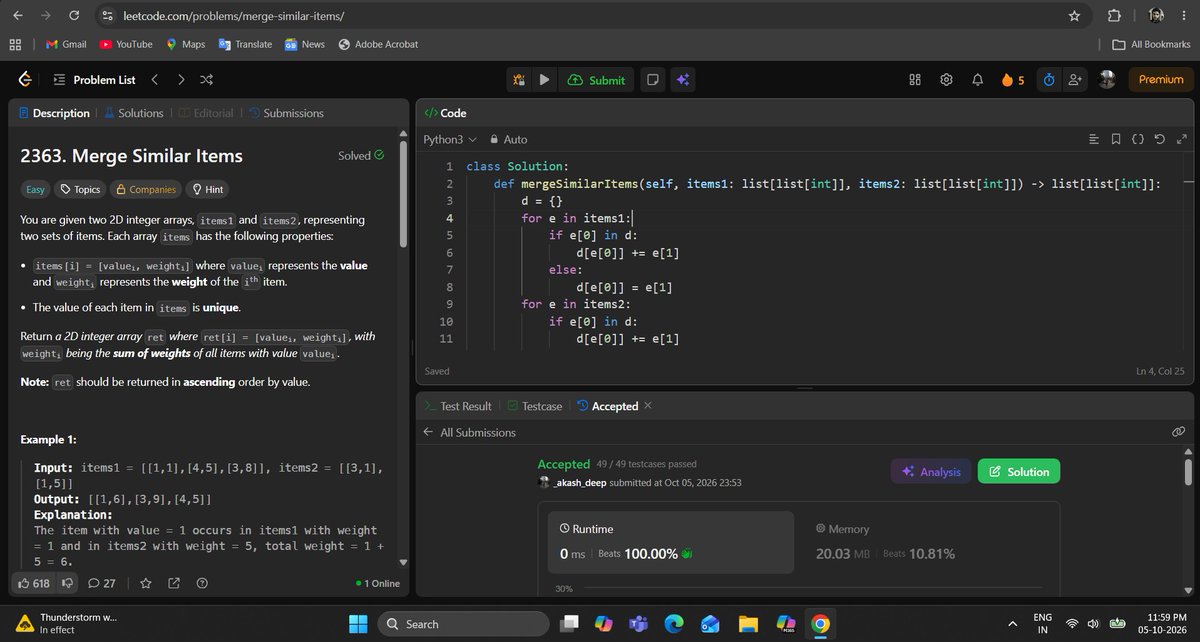Open File Explorer from the taskbar

click(749, 624)
